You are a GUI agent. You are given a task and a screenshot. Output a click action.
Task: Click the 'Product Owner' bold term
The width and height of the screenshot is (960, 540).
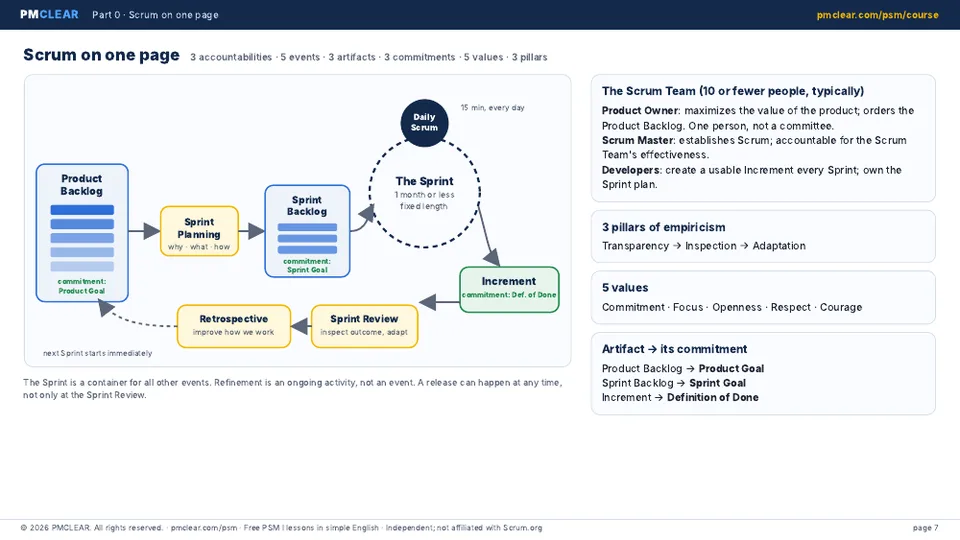pyautogui.click(x=640, y=111)
